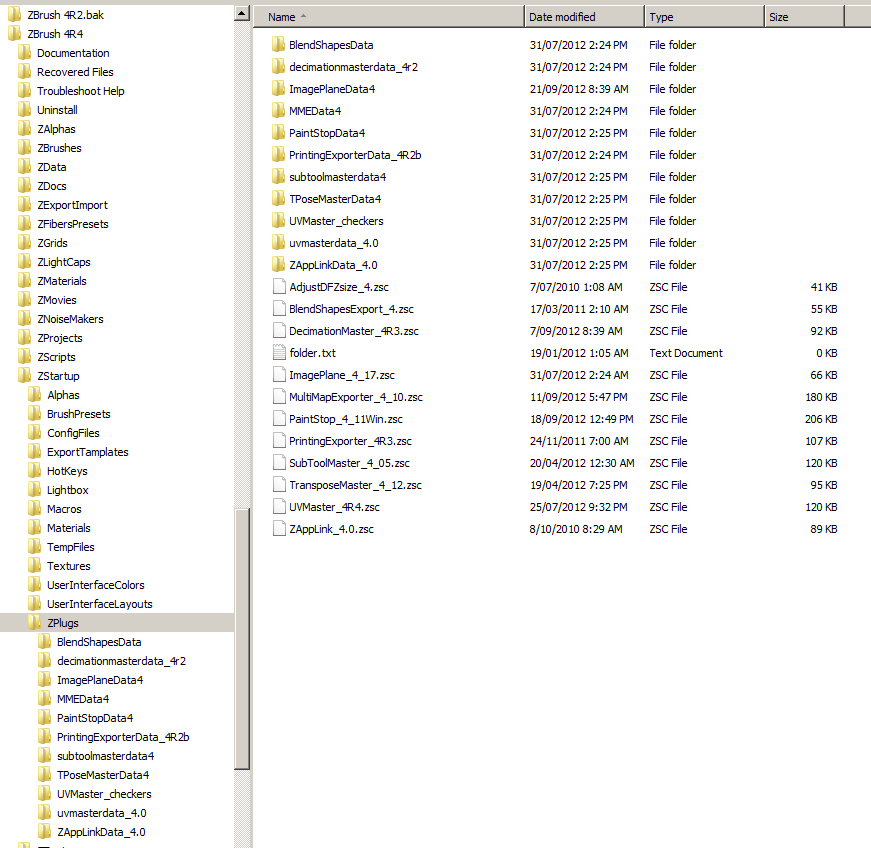Sort files by the Type column header

point(704,17)
